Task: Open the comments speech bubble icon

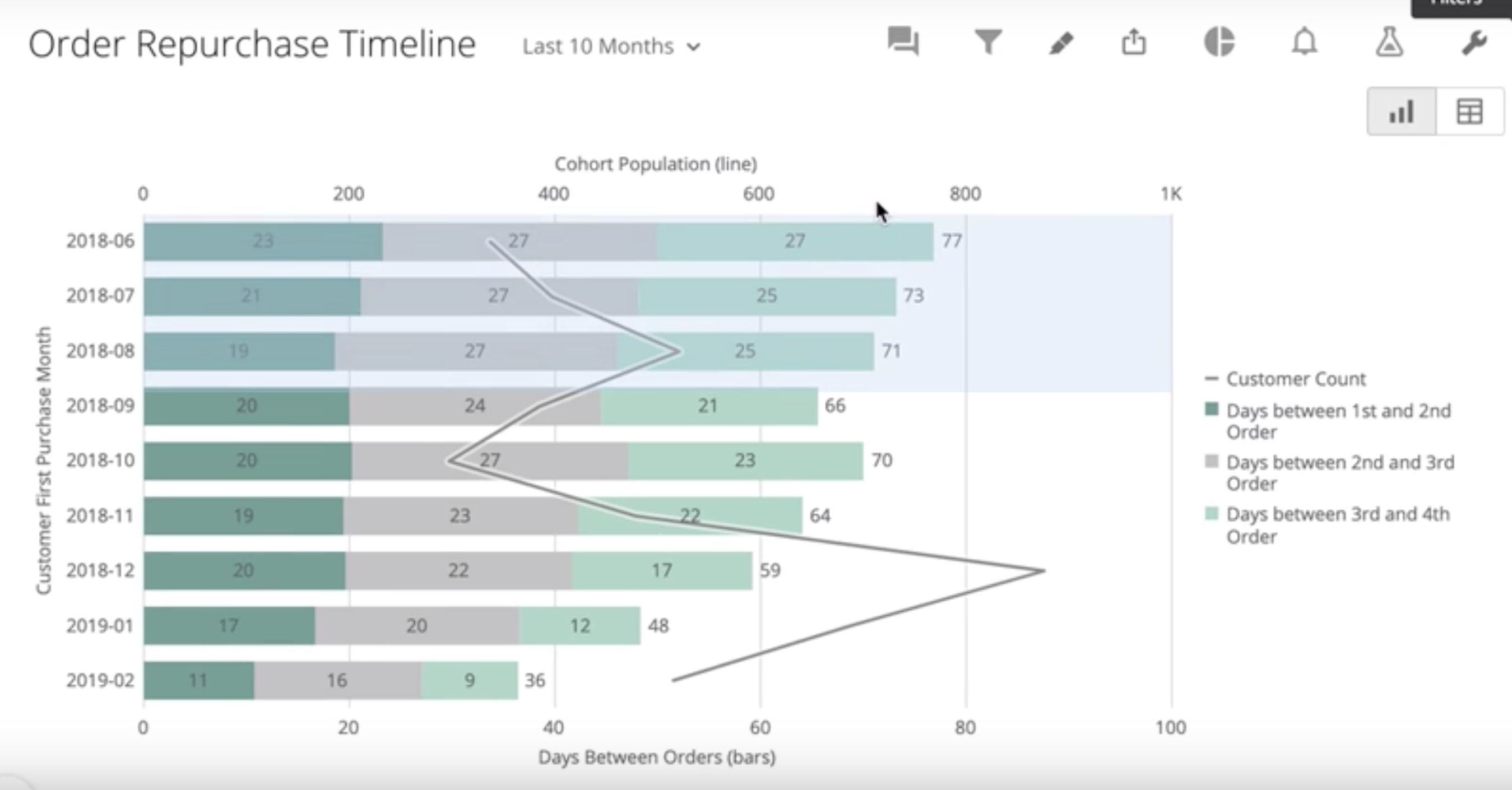Action: [903, 41]
